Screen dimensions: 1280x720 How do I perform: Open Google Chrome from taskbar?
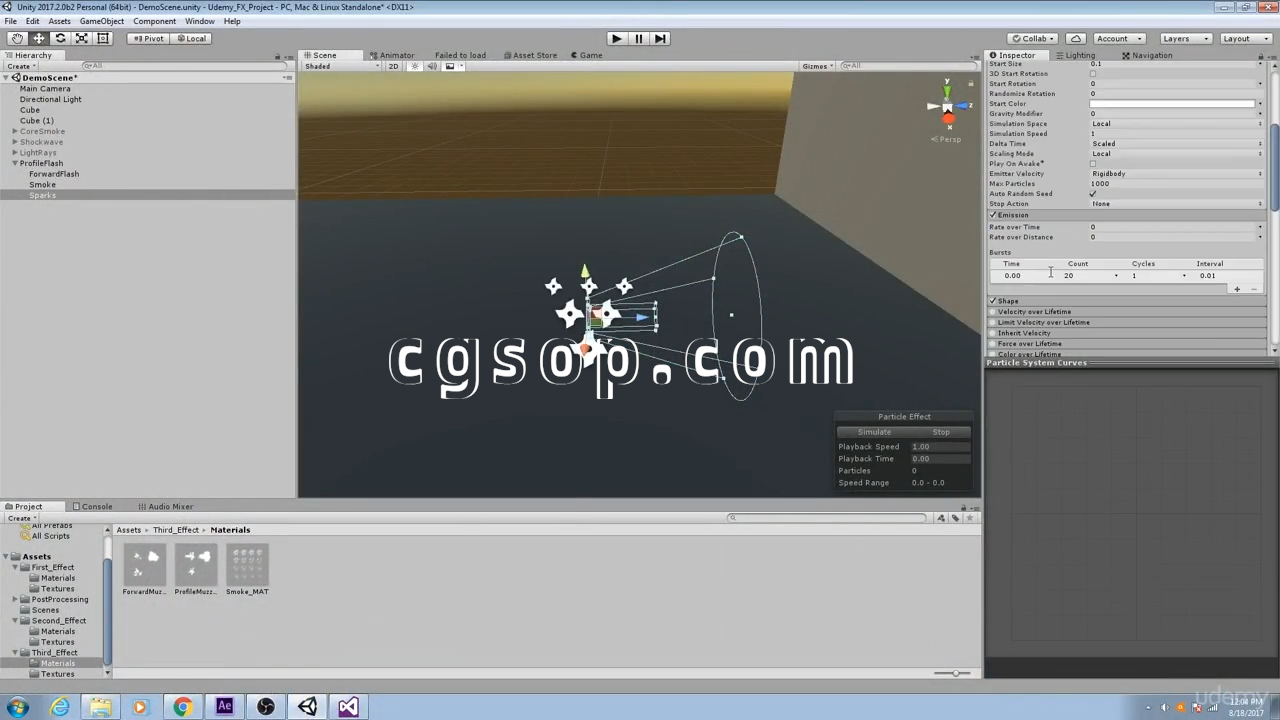(x=182, y=707)
